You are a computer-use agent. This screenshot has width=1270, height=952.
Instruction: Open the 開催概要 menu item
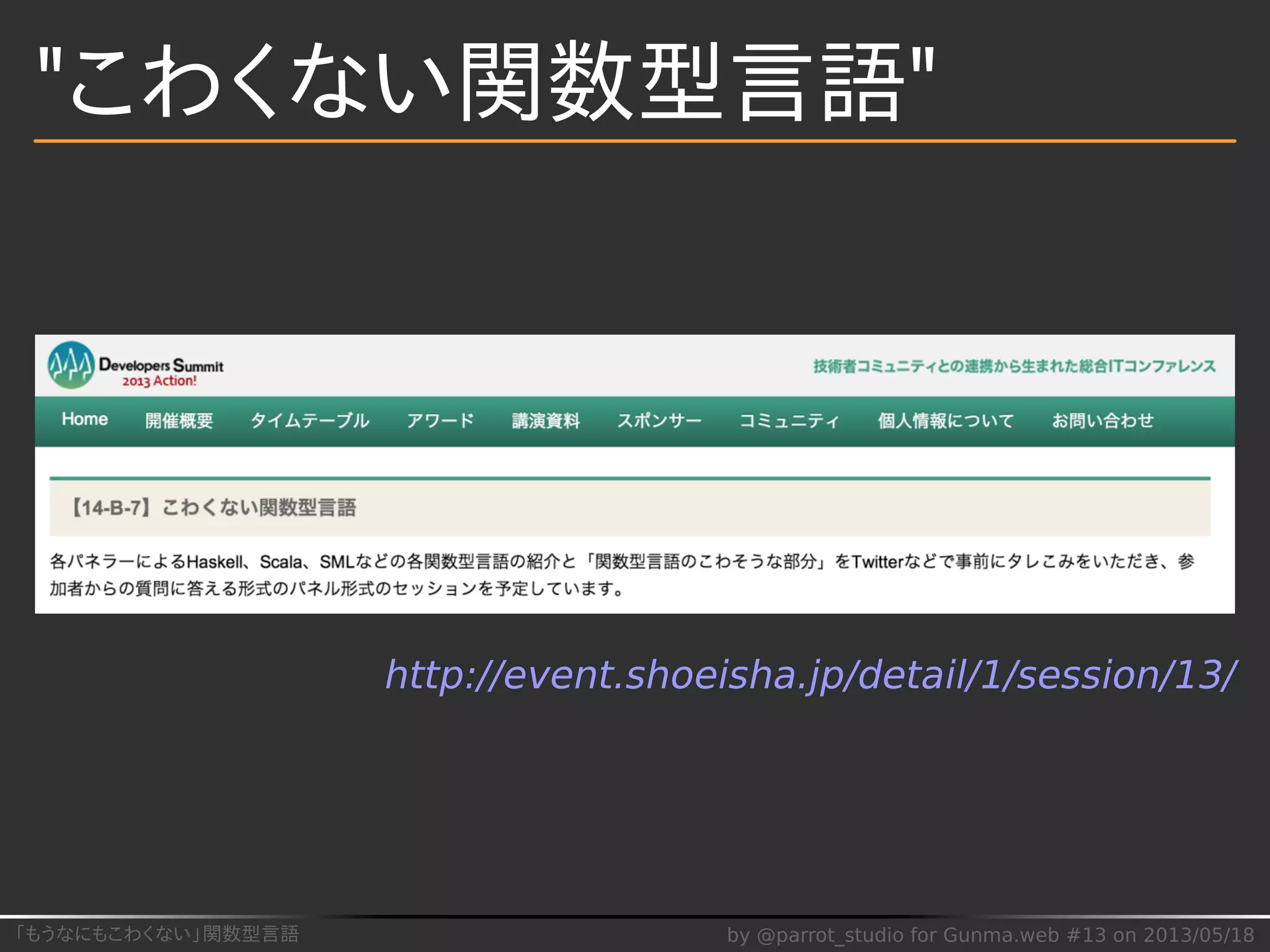coord(179,421)
